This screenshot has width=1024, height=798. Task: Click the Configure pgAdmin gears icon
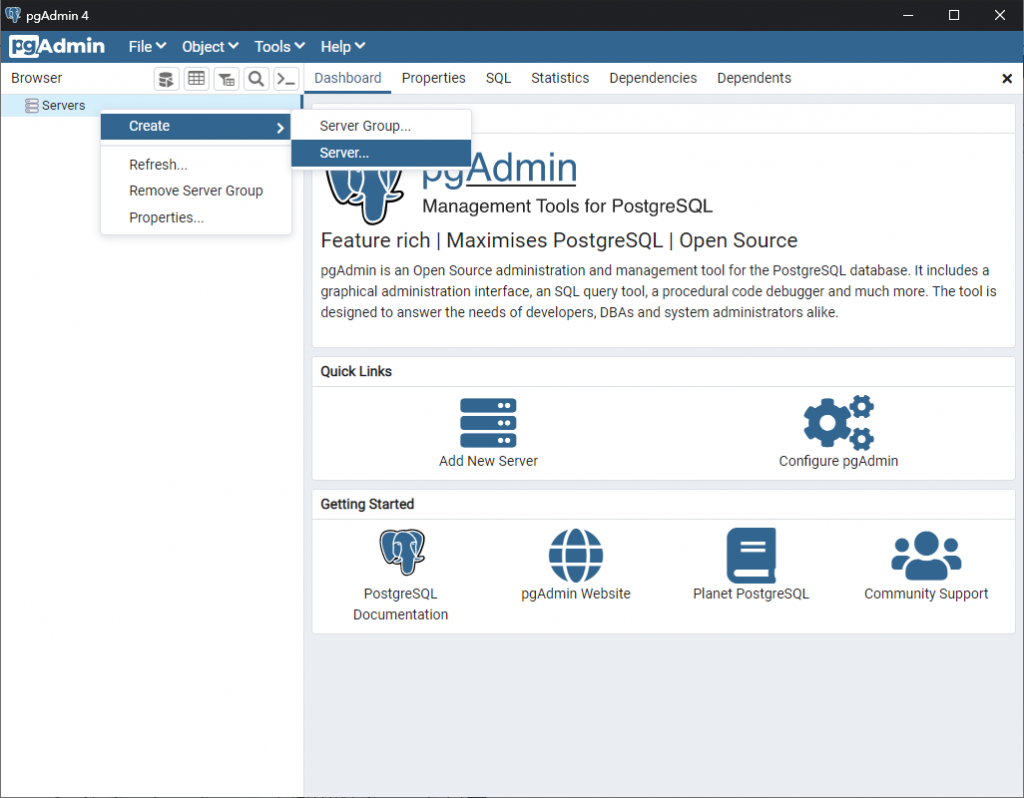click(x=839, y=423)
